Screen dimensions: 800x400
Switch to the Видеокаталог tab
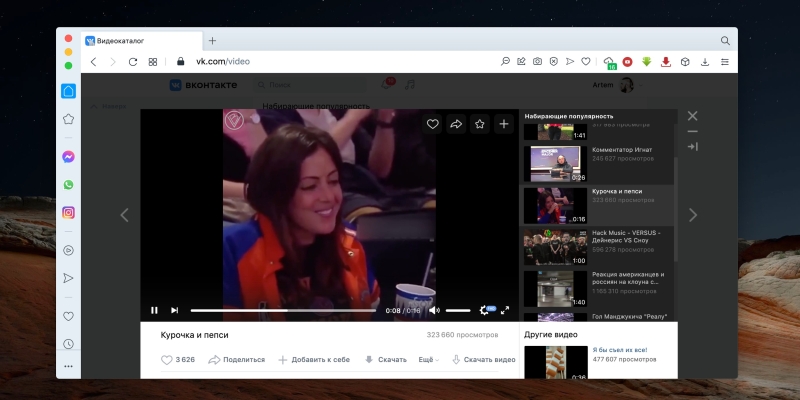(142, 41)
